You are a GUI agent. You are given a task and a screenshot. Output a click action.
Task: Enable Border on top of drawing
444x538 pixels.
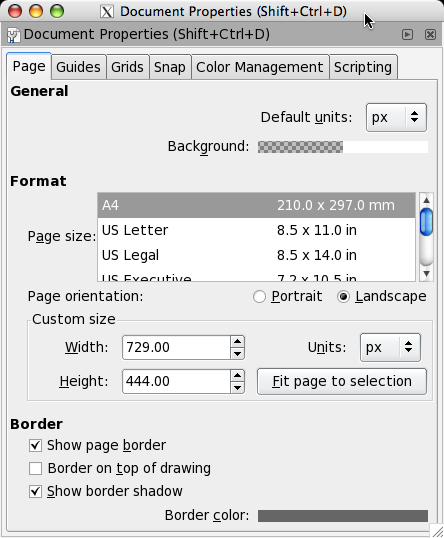pos(35,468)
